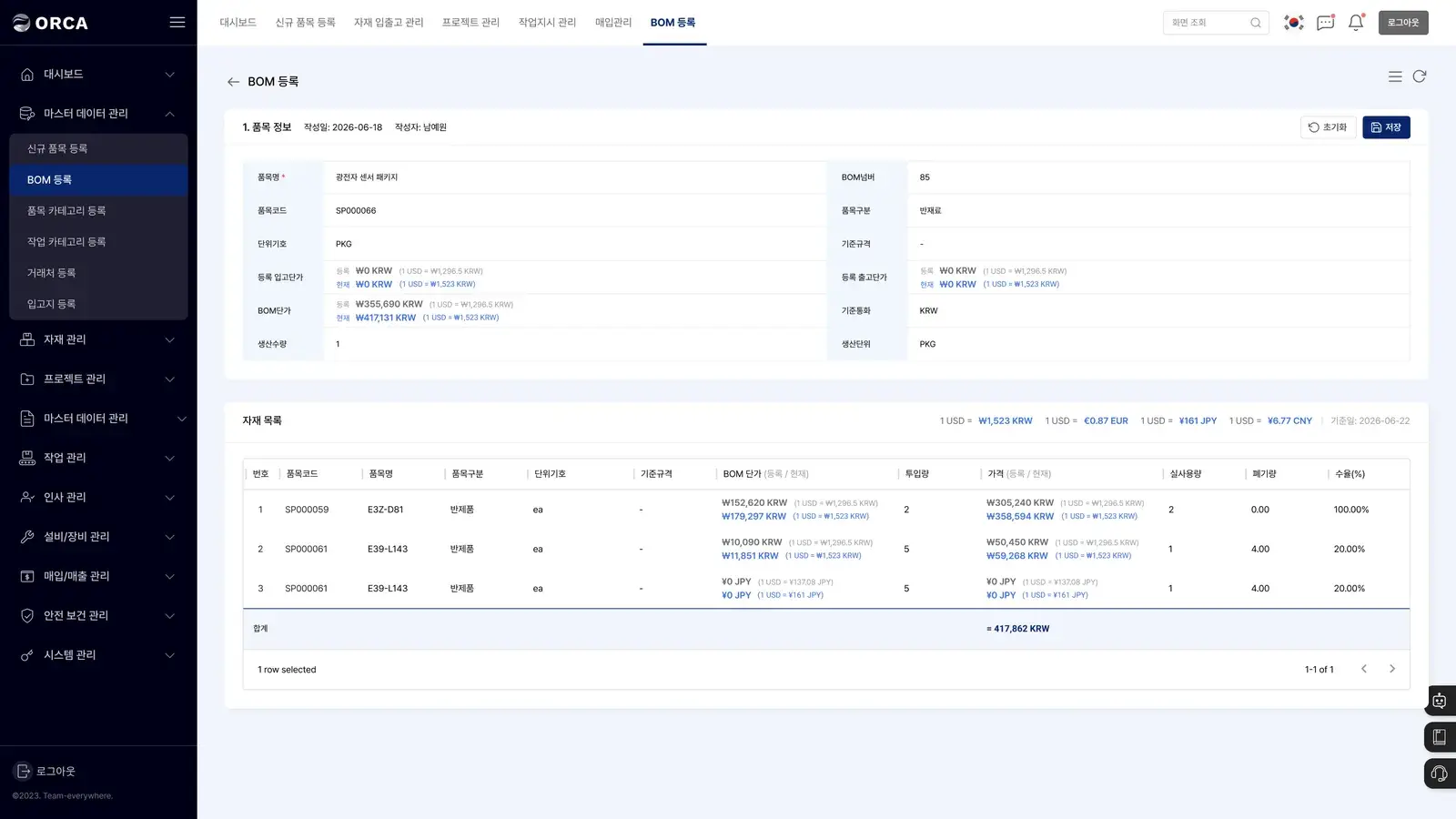Sort by the 품목코드 column header
This screenshot has height=819, width=1456.
[302, 474]
